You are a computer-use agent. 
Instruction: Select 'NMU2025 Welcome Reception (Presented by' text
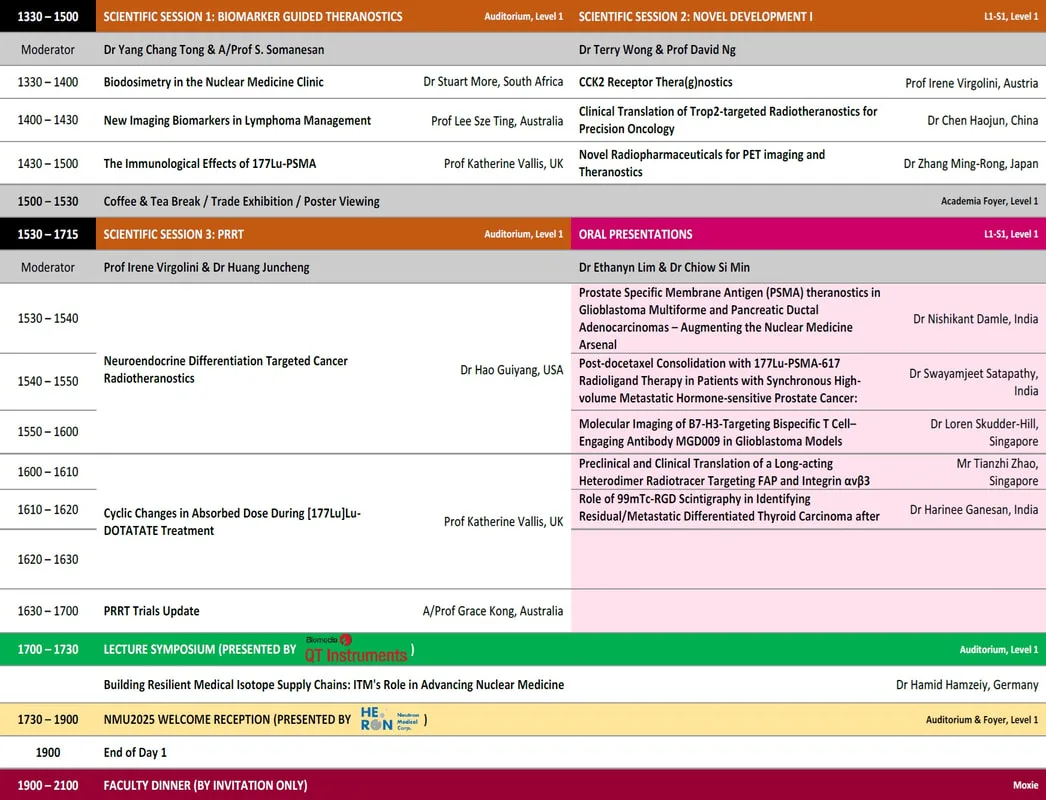(x=227, y=719)
